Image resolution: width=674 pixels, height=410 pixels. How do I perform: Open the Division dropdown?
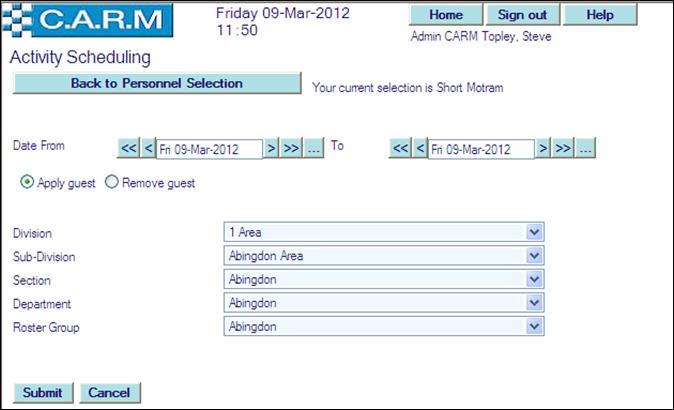point(535,232)
